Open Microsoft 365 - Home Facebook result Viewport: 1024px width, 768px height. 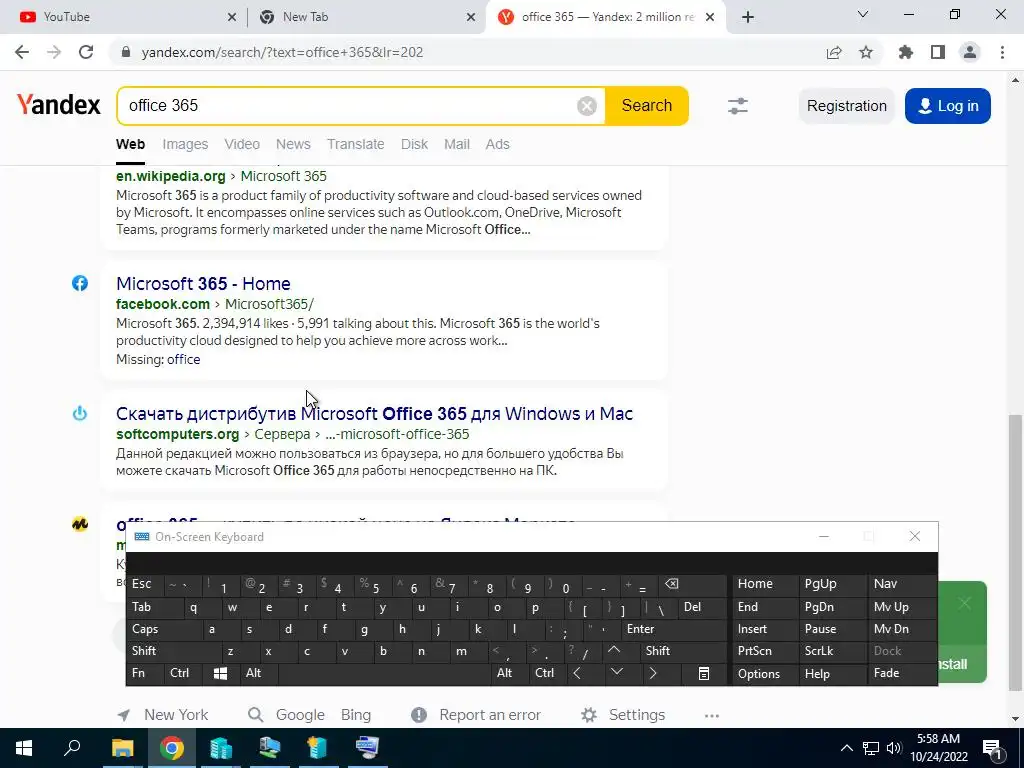coord(203,283)
